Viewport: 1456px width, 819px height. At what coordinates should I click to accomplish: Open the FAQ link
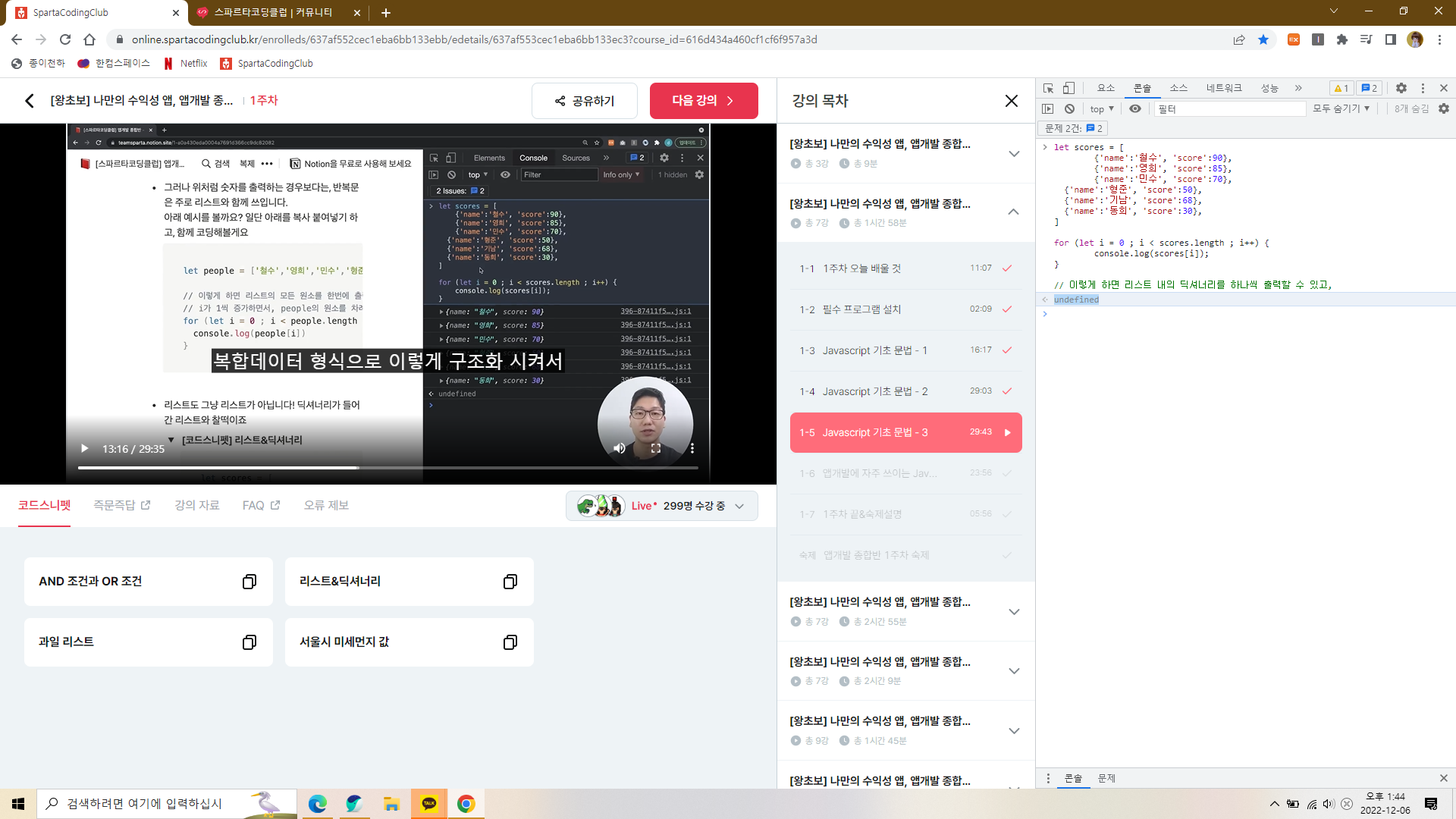click(x=261, y=505)
